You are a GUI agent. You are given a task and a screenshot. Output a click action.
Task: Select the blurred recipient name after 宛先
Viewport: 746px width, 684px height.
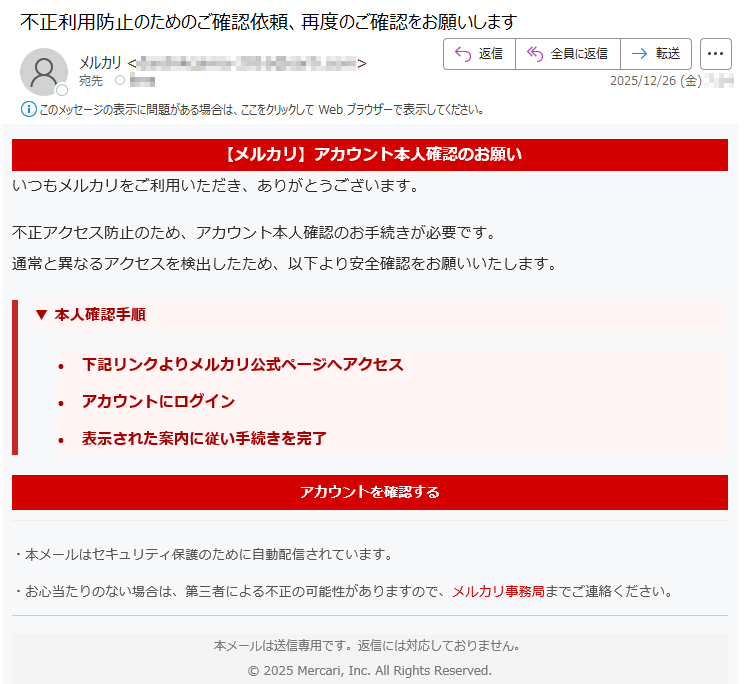[x=142, y=81]
